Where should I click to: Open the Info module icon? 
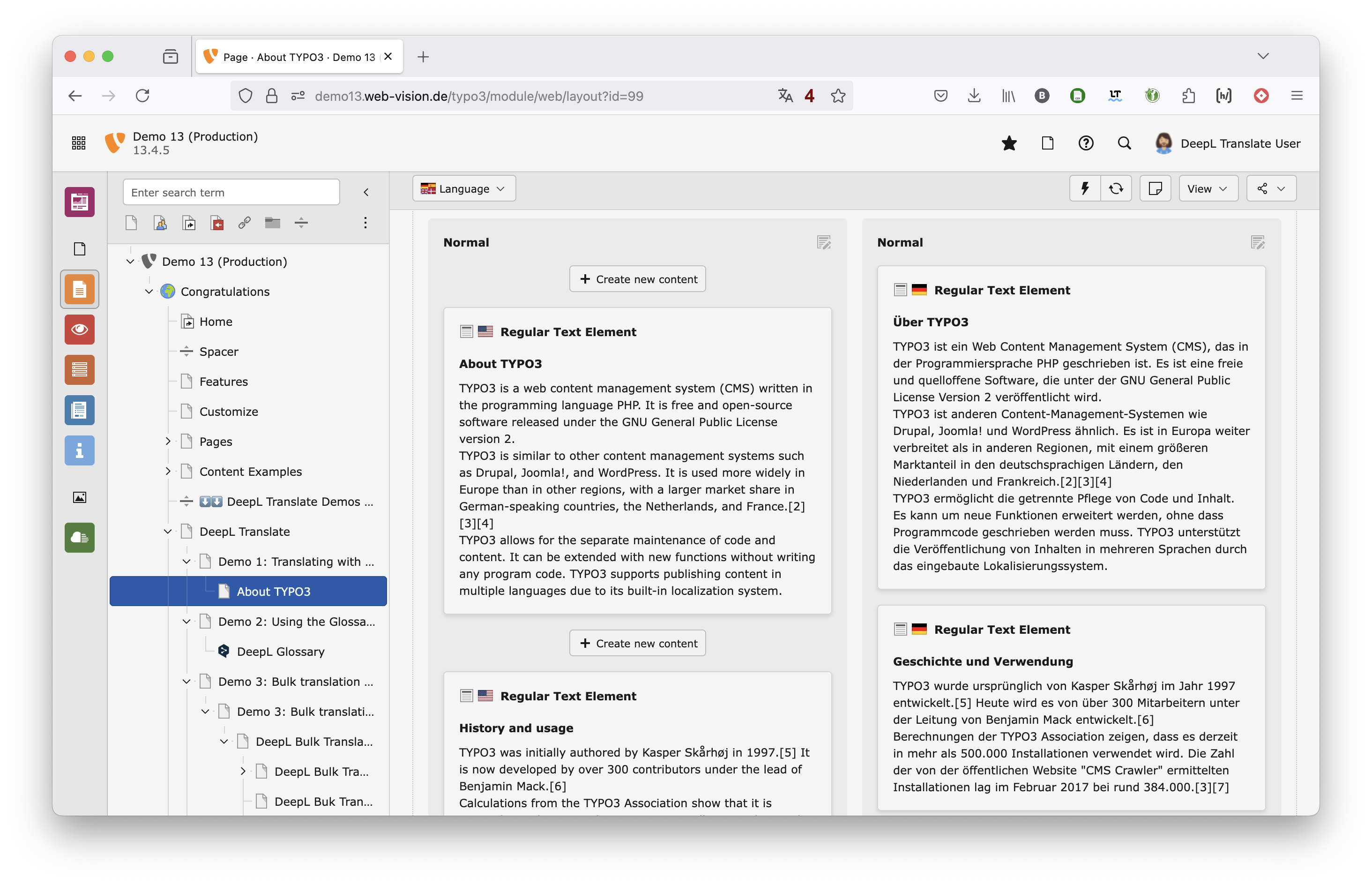79,450
